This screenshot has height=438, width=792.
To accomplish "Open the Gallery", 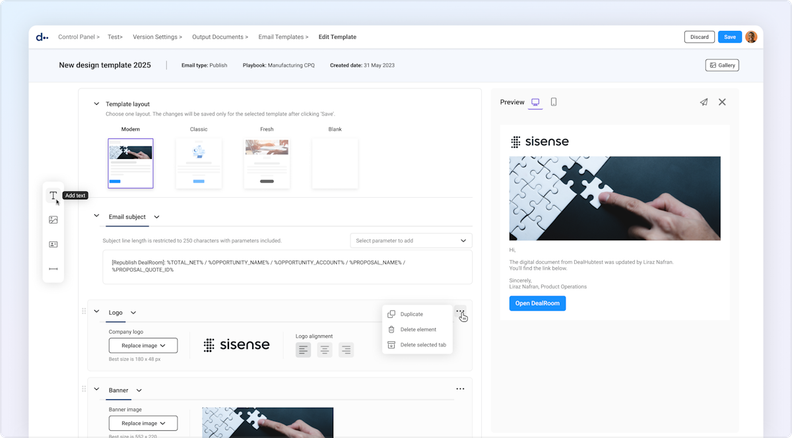I will (x=722, y=65).
